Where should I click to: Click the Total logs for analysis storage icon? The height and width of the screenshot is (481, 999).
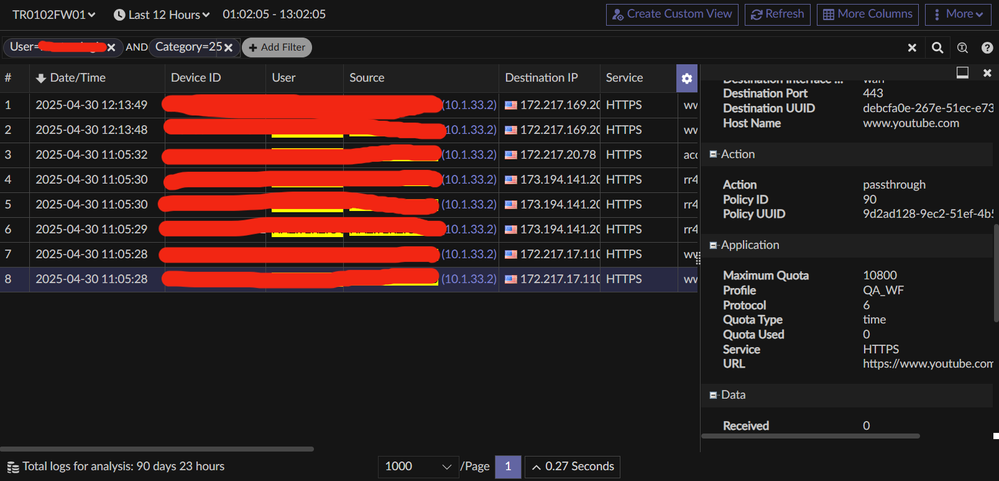click(x=13, y=466)
